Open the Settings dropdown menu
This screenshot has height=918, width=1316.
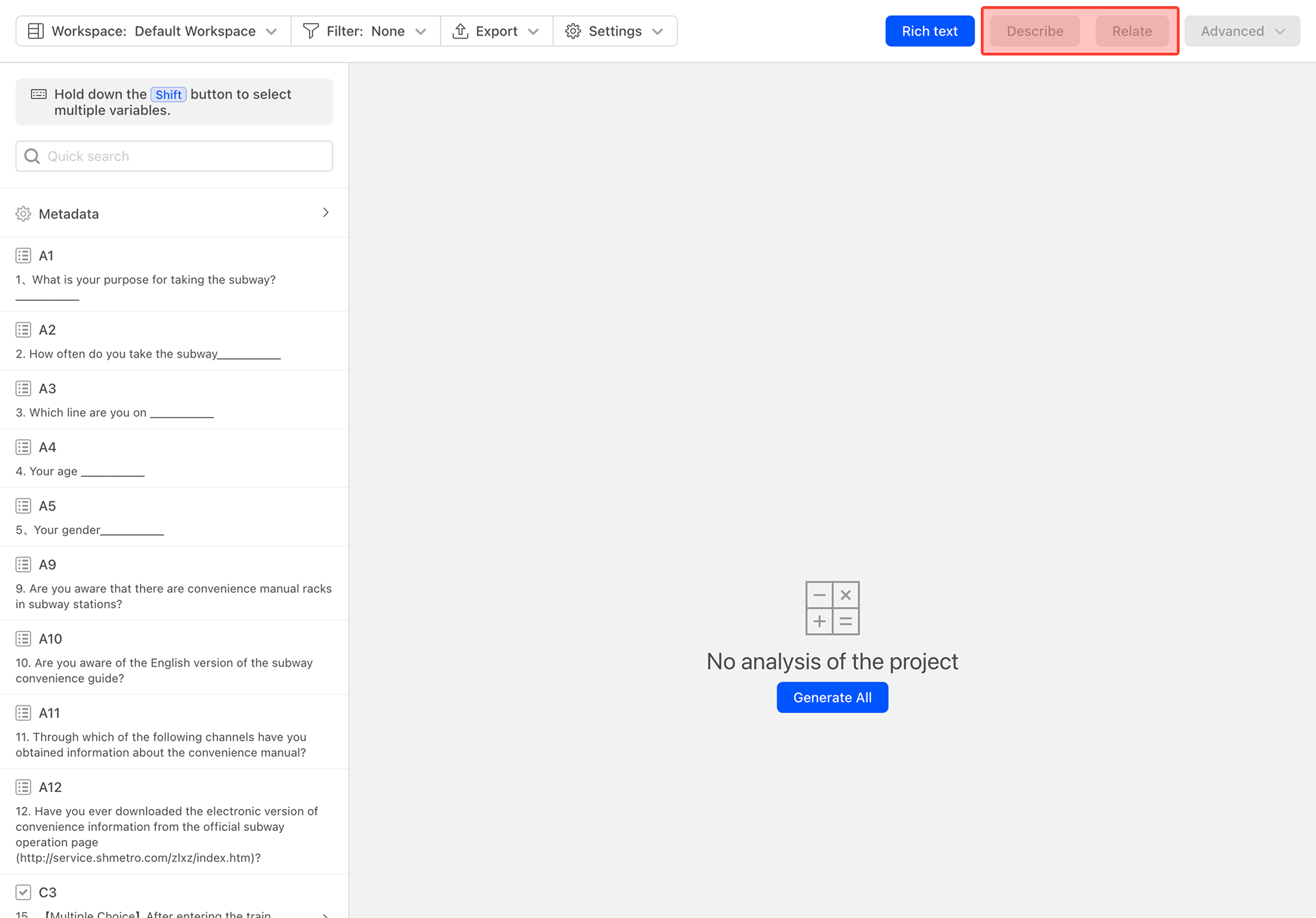click(615, 31)
